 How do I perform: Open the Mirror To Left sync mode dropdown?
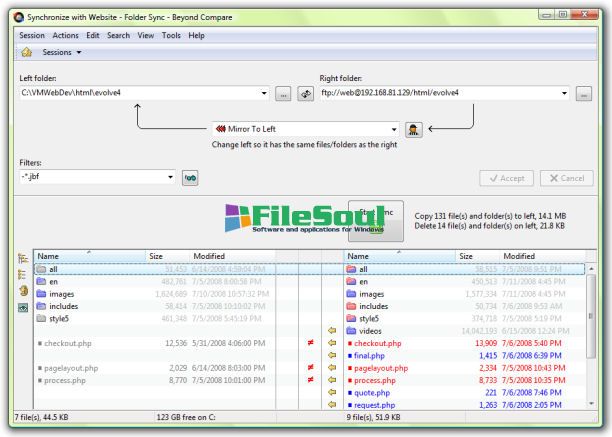pyautogui.click(x=306, y=129)
